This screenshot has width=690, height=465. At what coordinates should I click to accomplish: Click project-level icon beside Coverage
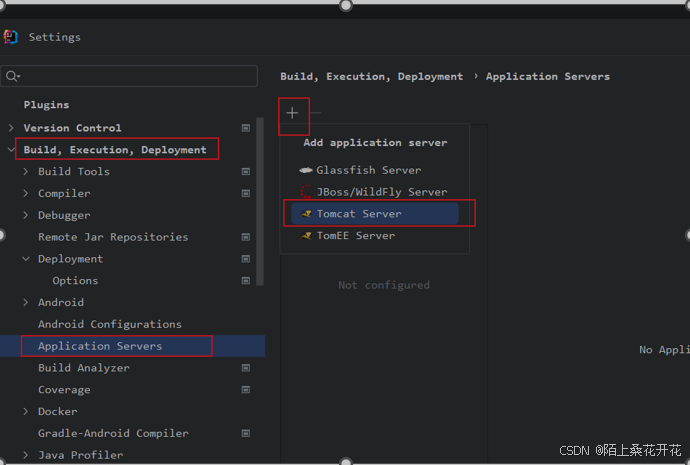click(x=246, y=390)
